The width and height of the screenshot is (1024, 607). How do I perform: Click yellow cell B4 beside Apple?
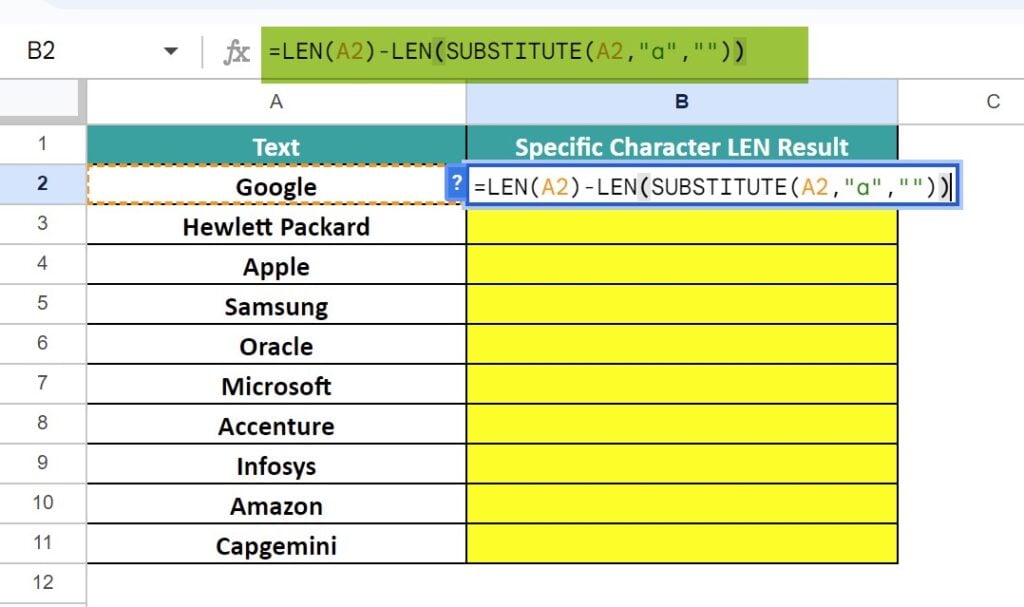pos(682,265)
